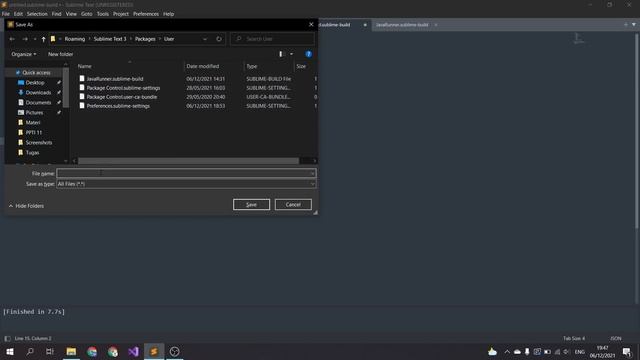Viewport: 640px width, 360px height.
Task: Open Task View on taskbar
Action: pyautogui.click(x=50, y=351)
